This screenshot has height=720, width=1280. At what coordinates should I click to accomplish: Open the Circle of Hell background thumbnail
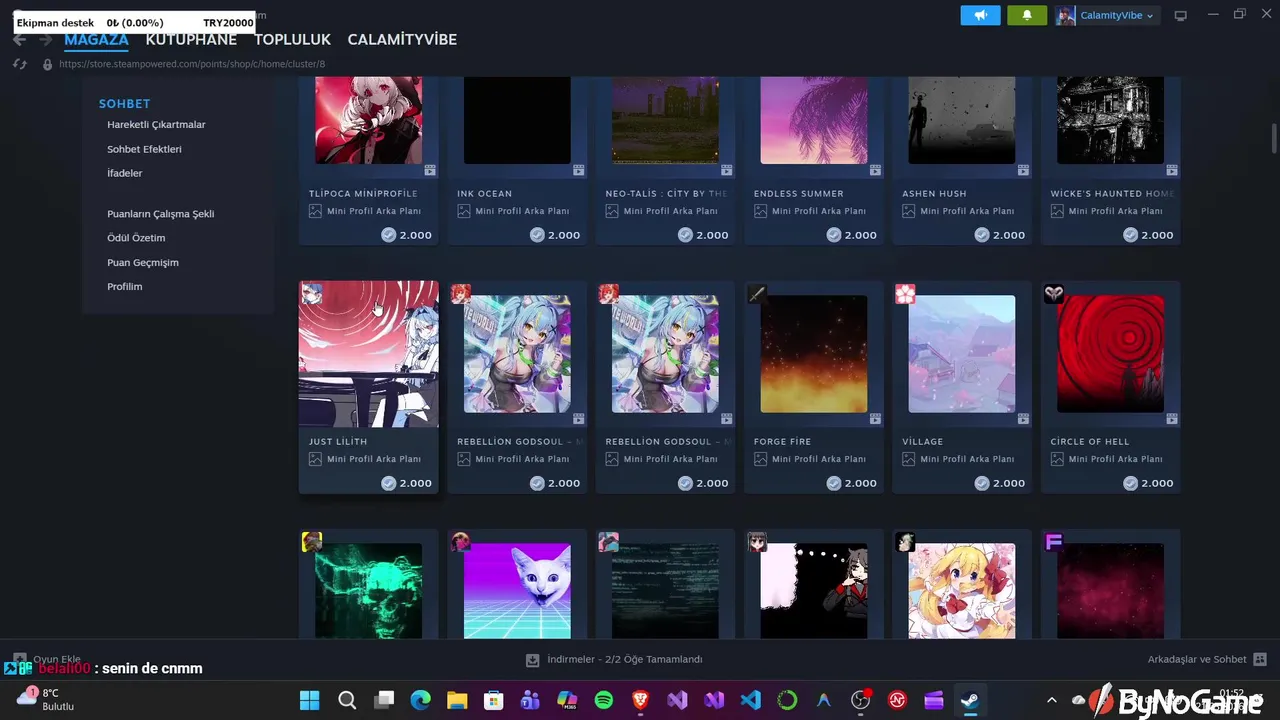point(1110,354)
